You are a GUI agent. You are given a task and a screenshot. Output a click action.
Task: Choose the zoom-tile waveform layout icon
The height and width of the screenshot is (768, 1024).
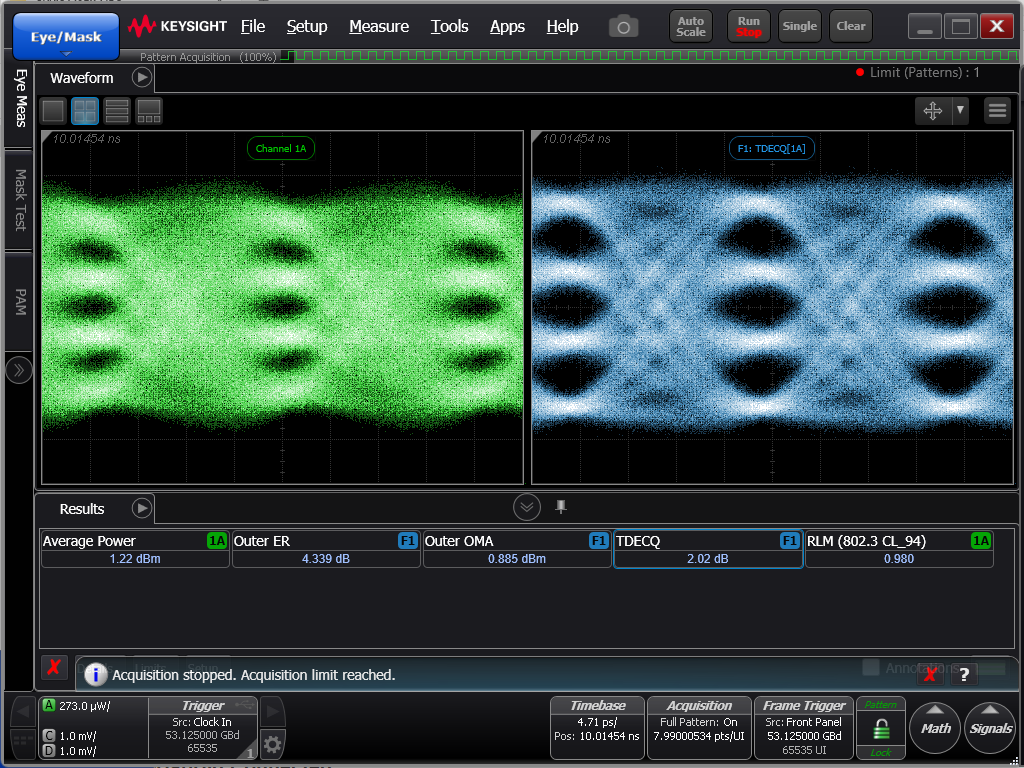tap(149, 111)
